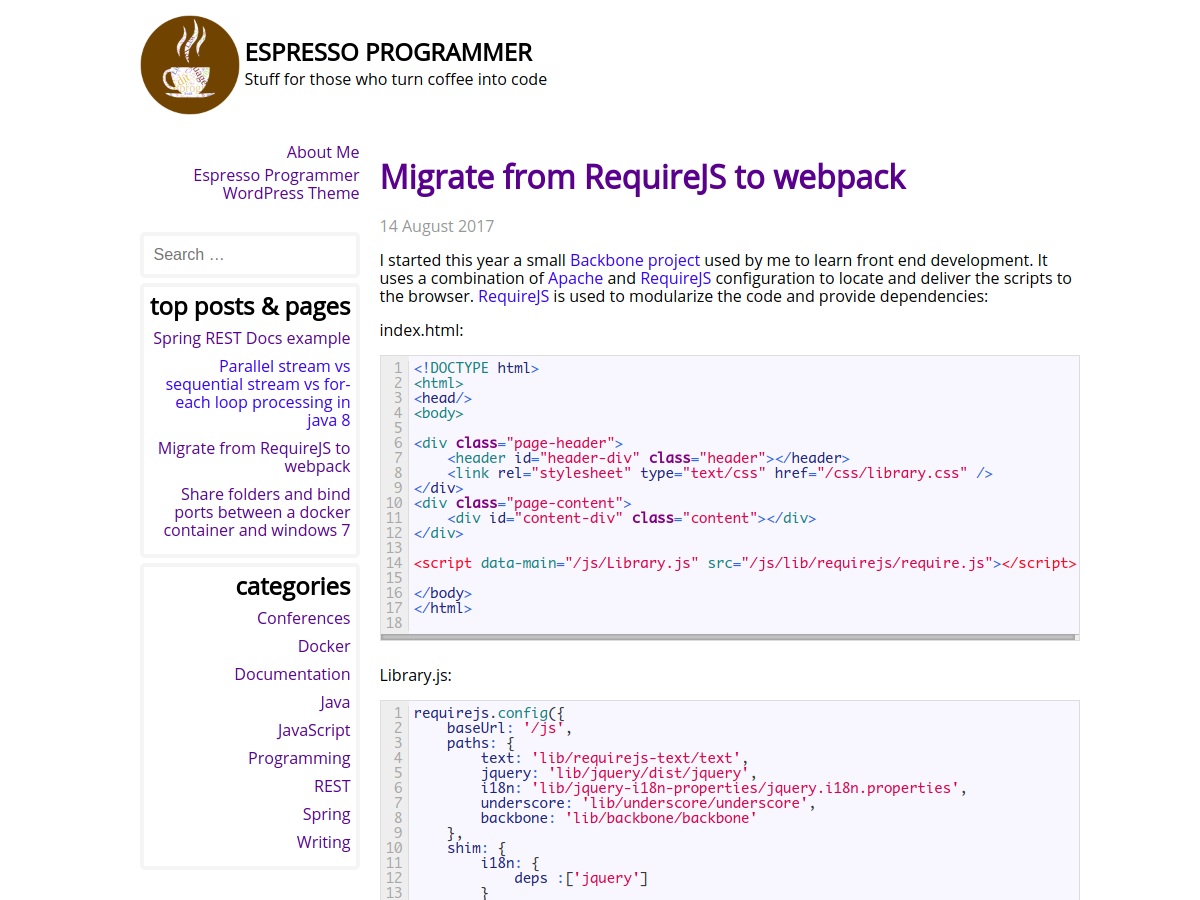Open the Docker category
The height and width of the screenshot is (900, 1200).
pos(323,646)
